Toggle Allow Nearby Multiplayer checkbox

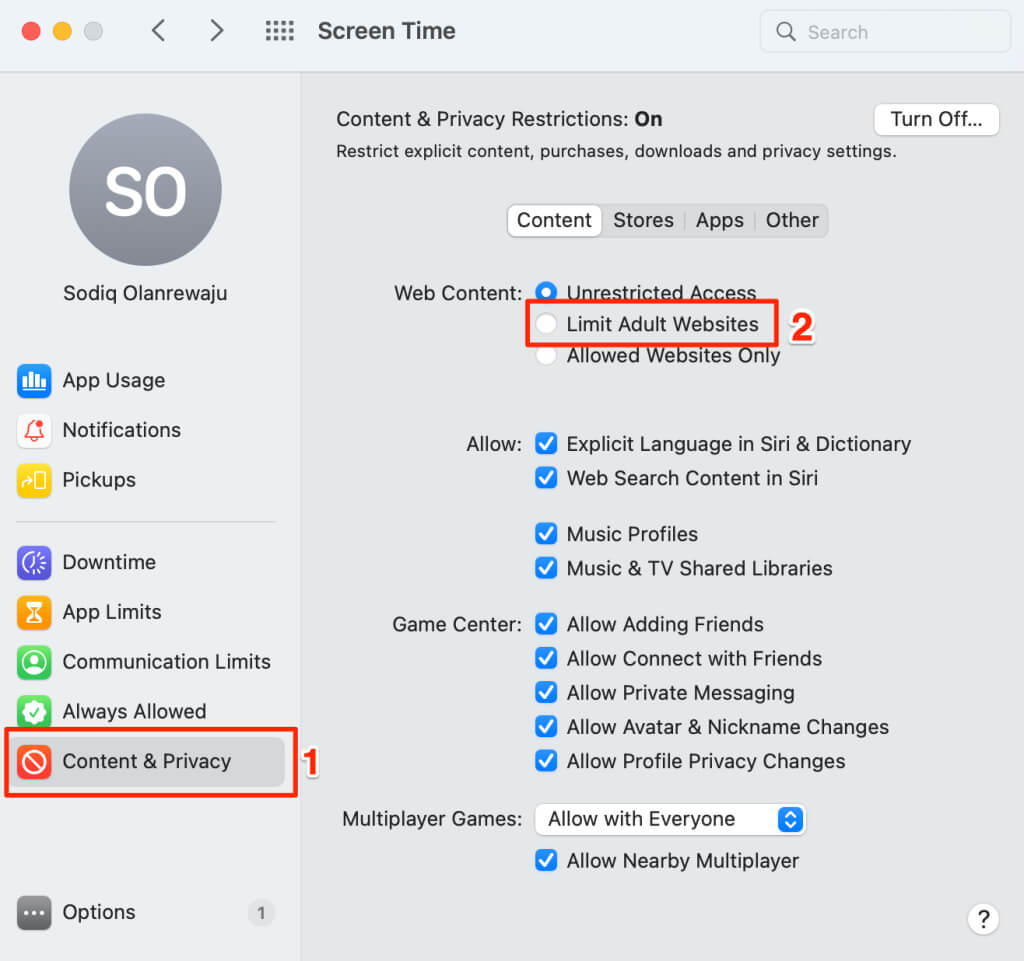(x=546, y=861)
